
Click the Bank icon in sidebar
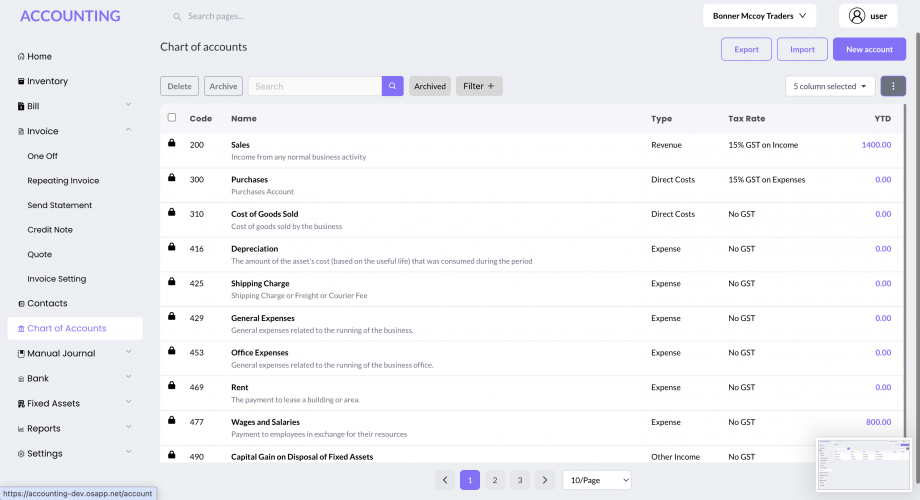point(21,379)
